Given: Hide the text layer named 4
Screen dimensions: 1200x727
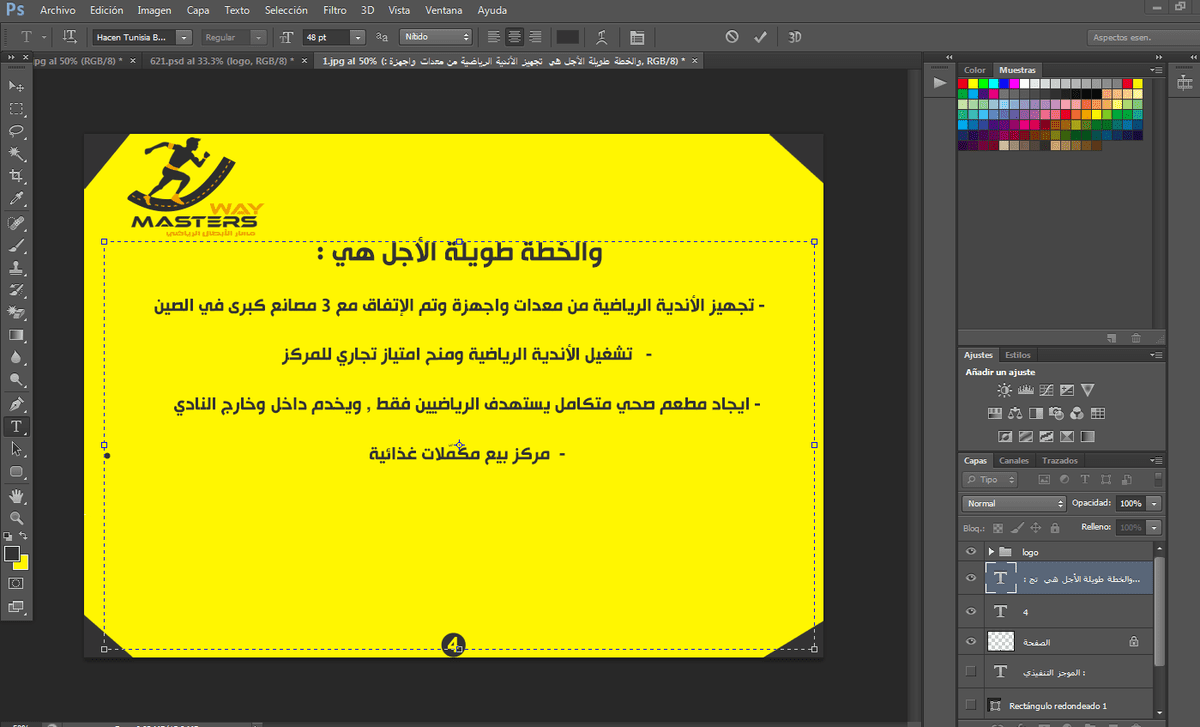Looking at the screenshot, I should click(x=970, y=611).
